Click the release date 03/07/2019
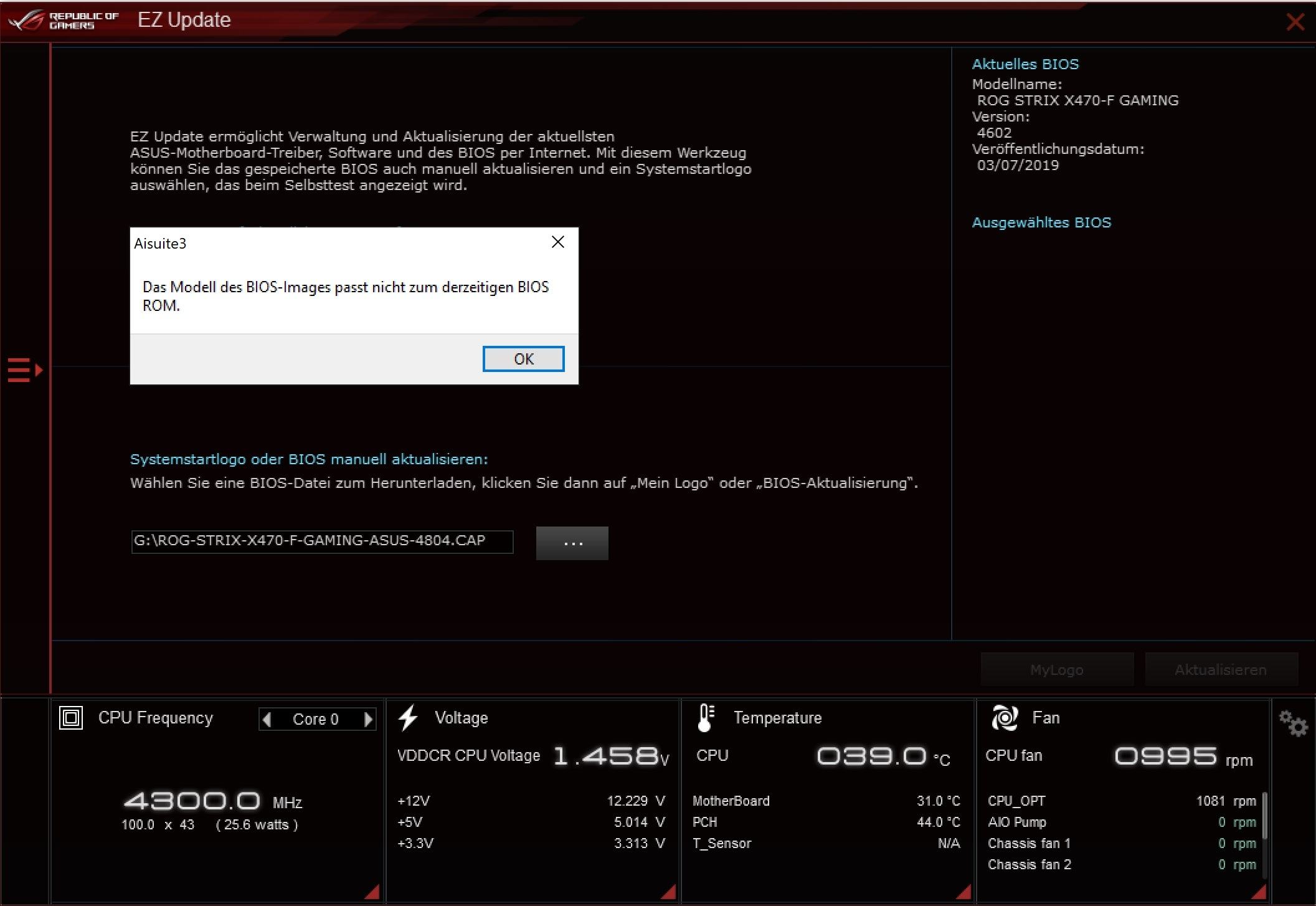Screen dimensions: 1316x906 [1018, 165]
